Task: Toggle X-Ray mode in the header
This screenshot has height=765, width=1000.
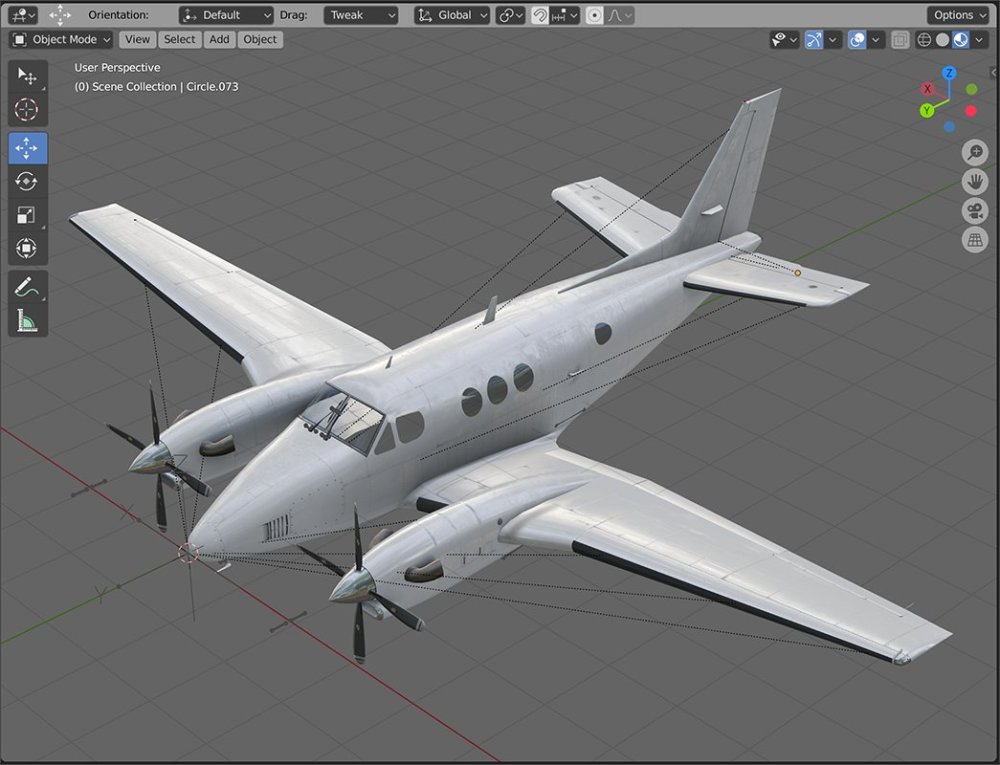Action: tap(901, 39)
